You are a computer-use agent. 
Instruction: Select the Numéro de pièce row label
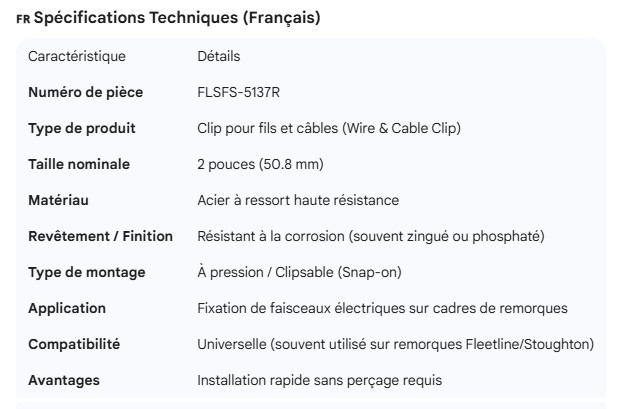(x=86, y=92)
